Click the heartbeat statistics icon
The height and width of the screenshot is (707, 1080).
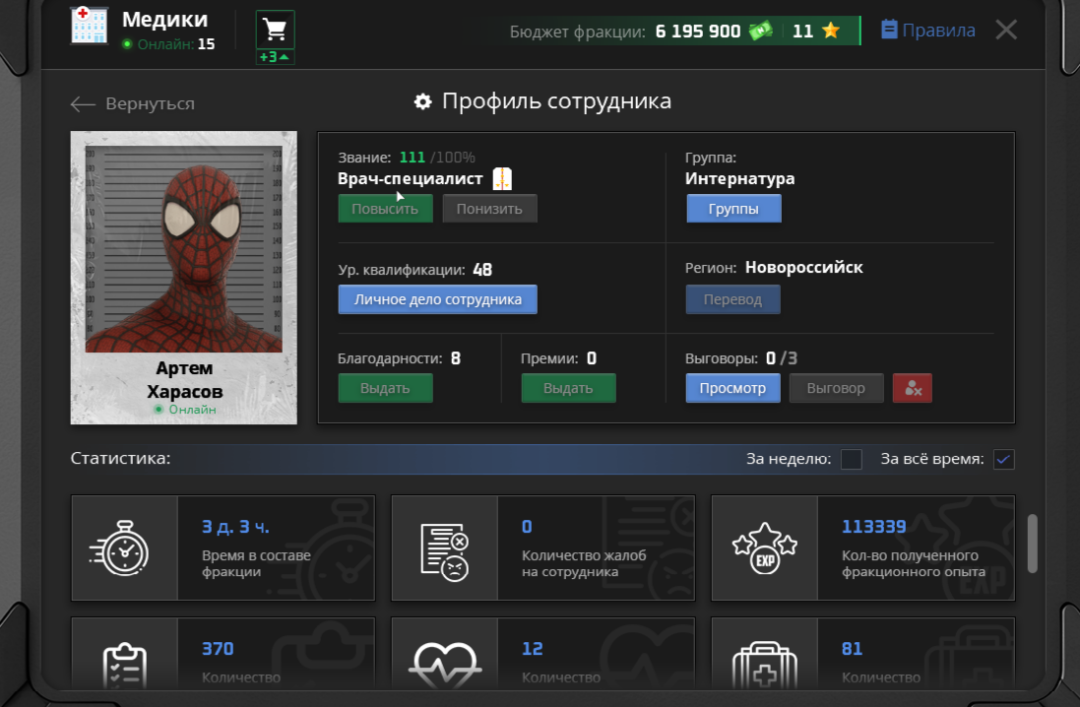pyautogui.click(x=445, y=665)
